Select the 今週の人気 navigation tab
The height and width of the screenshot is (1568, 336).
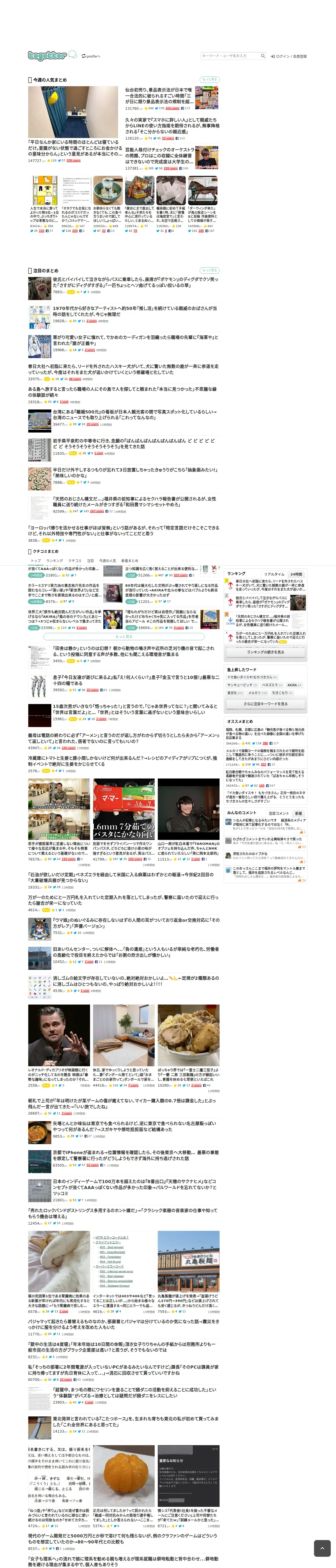tap(107, 561)
